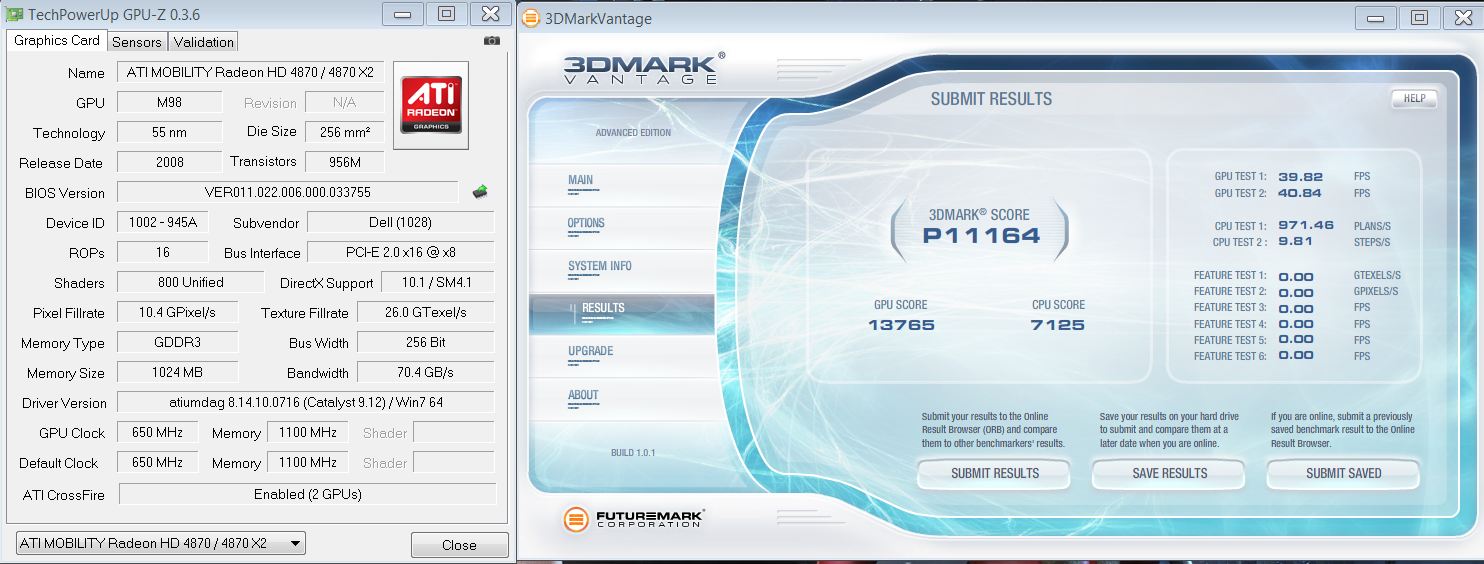Click the Die Size field 256 mm²
This screenshot has height=564, width=1484.
point(345,132)
